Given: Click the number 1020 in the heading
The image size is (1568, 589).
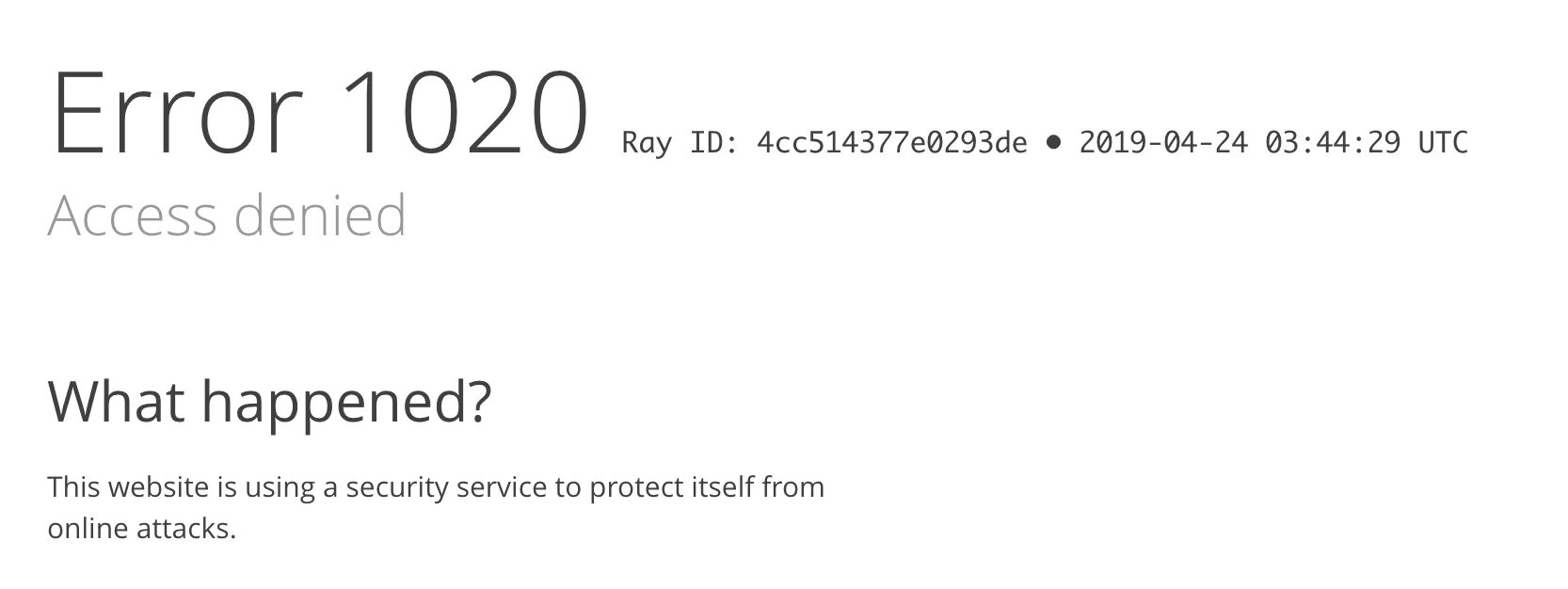Looking at the screenshot, I should click(x=466, y=113).
